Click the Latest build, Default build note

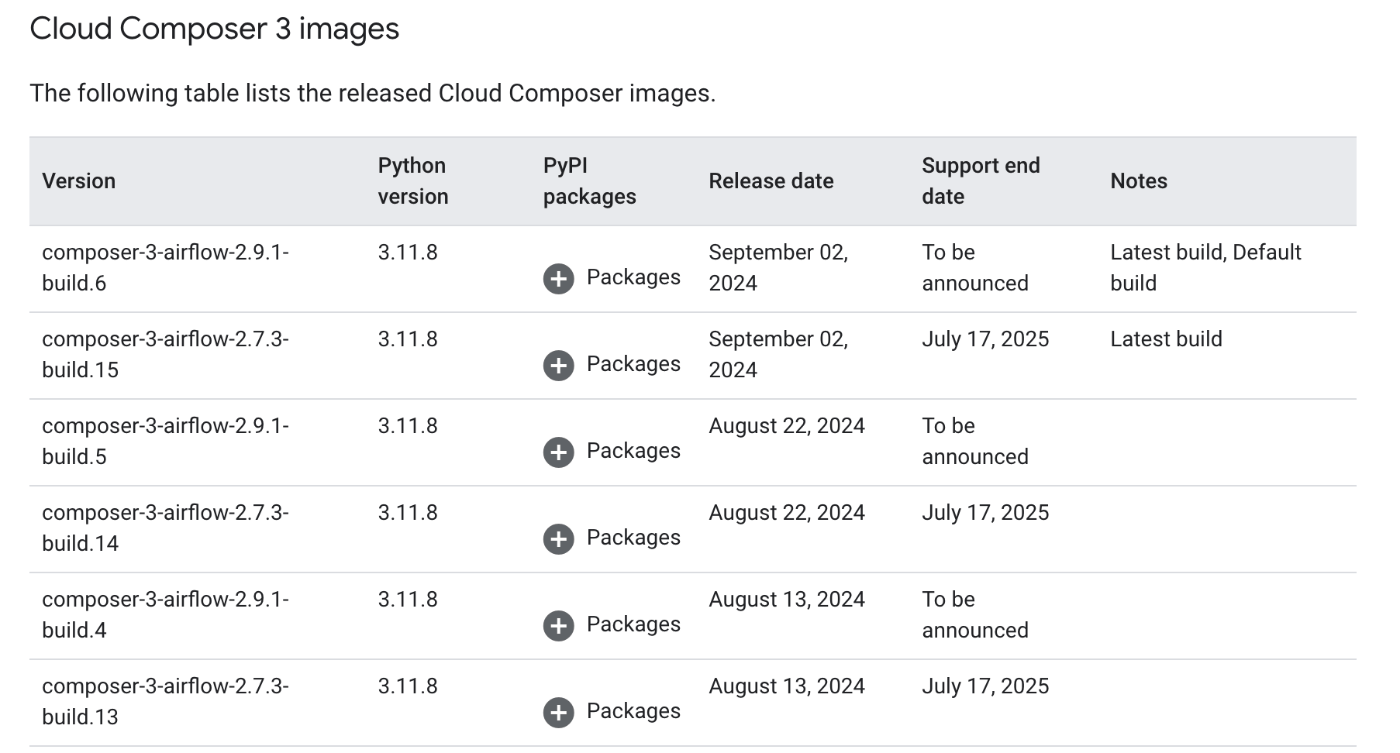tap(1206, 268)
